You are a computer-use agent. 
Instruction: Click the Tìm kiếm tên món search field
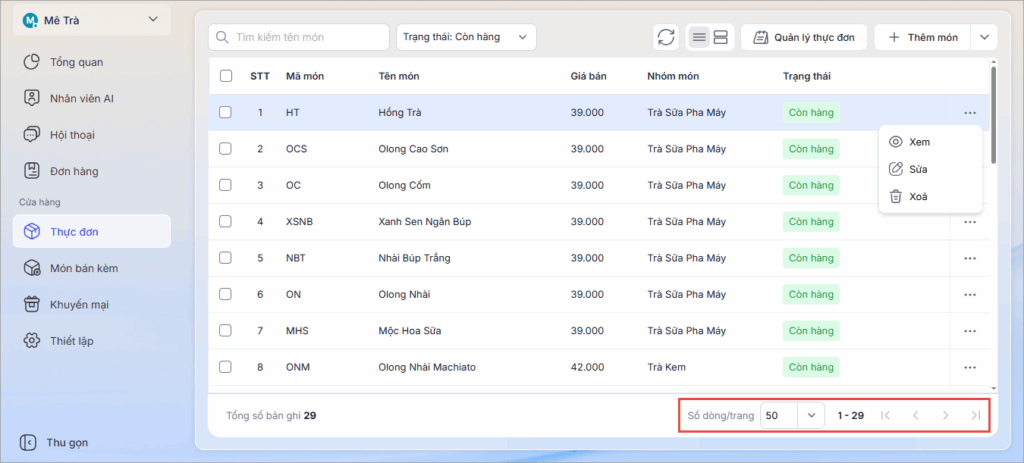coord(299,38)
